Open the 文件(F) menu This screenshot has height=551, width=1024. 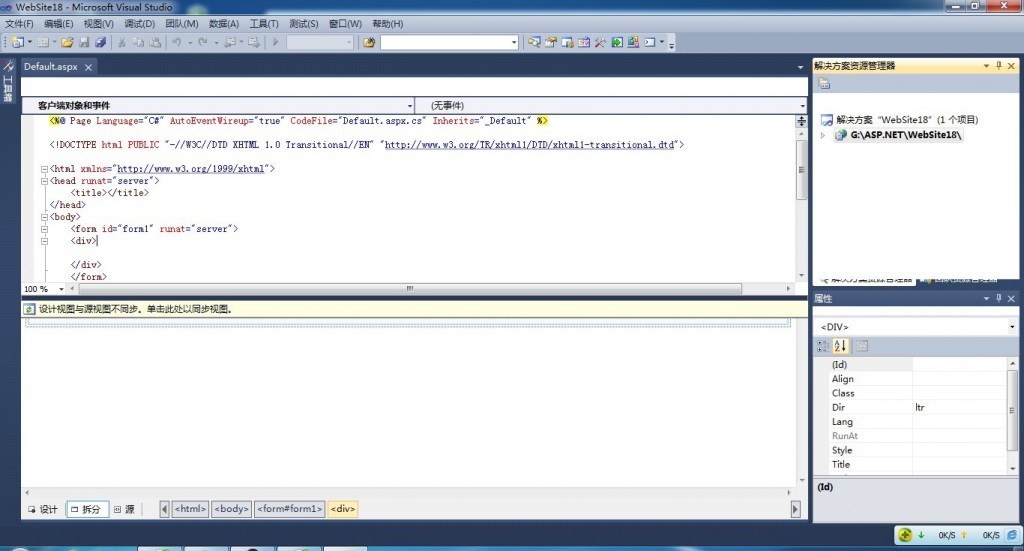point(19,24)
